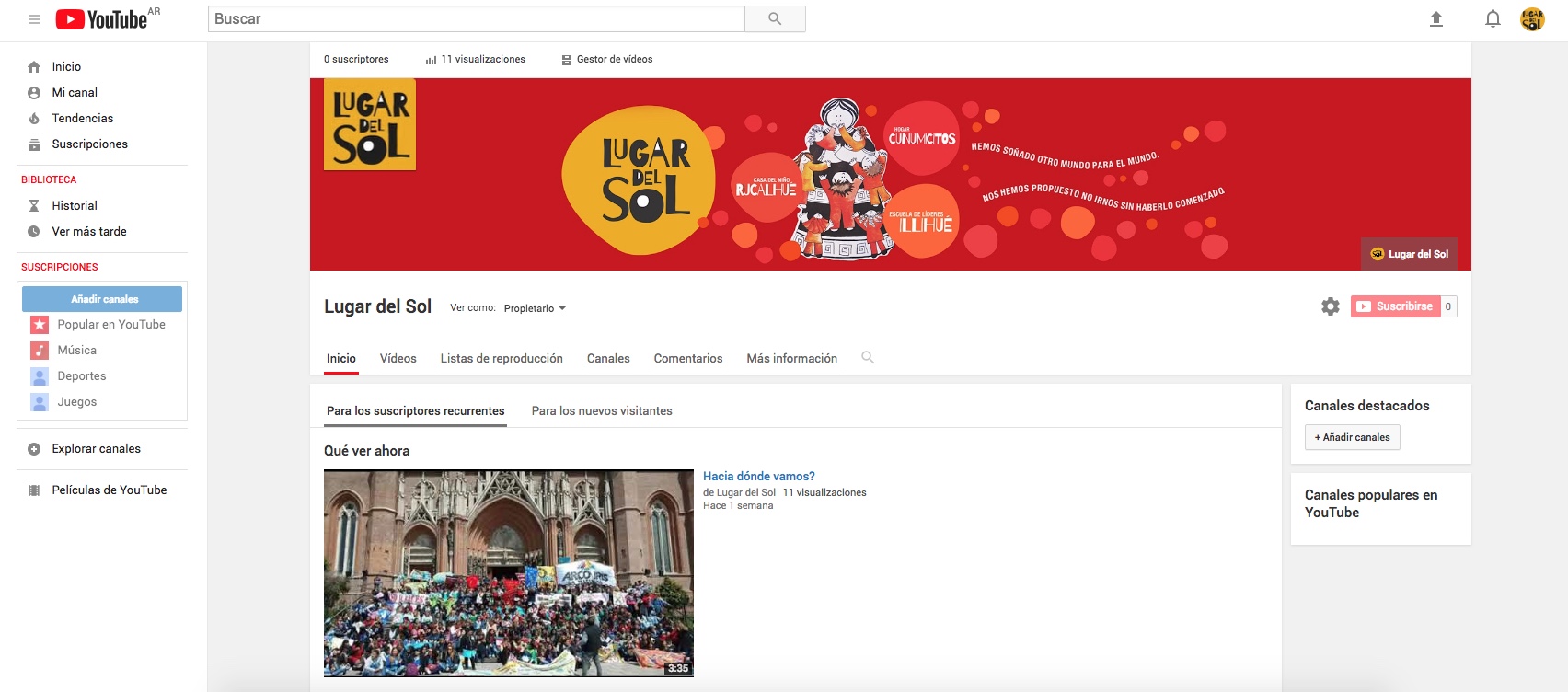Click + Añadir canales under Canales destacados
The height and width of the screenshot is (692, 1568).
tap(1353, 437)
